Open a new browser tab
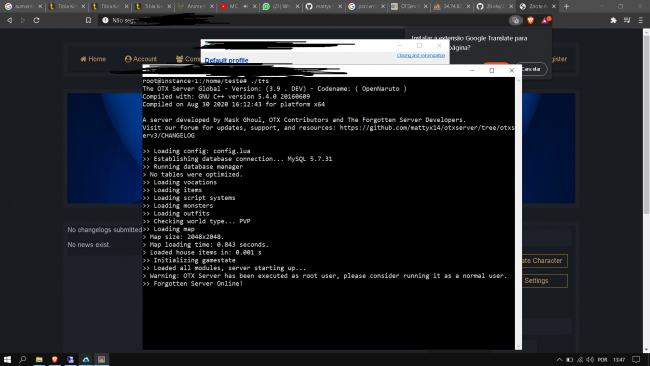 [566, 6]
